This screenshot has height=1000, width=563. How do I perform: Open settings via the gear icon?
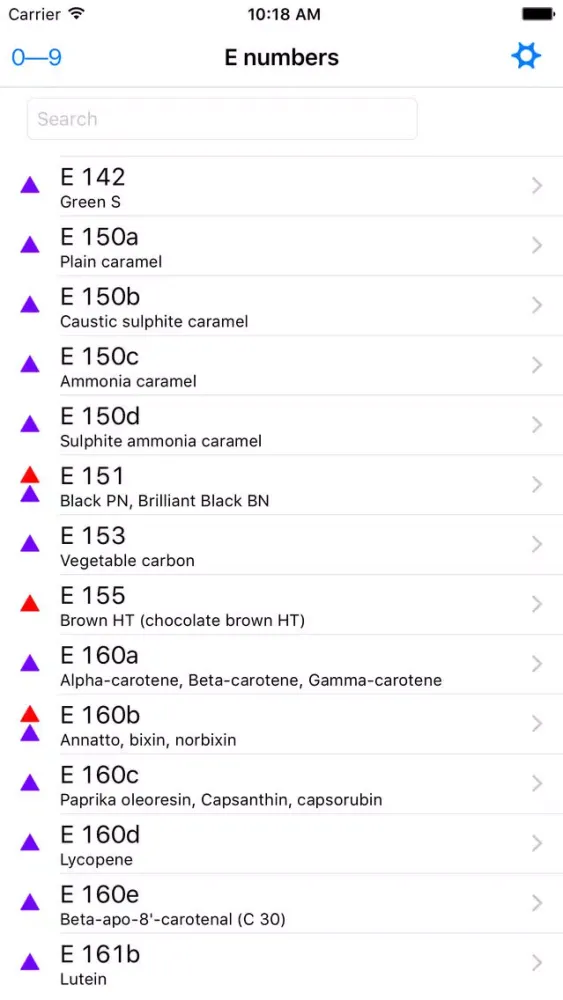[526, 57]
